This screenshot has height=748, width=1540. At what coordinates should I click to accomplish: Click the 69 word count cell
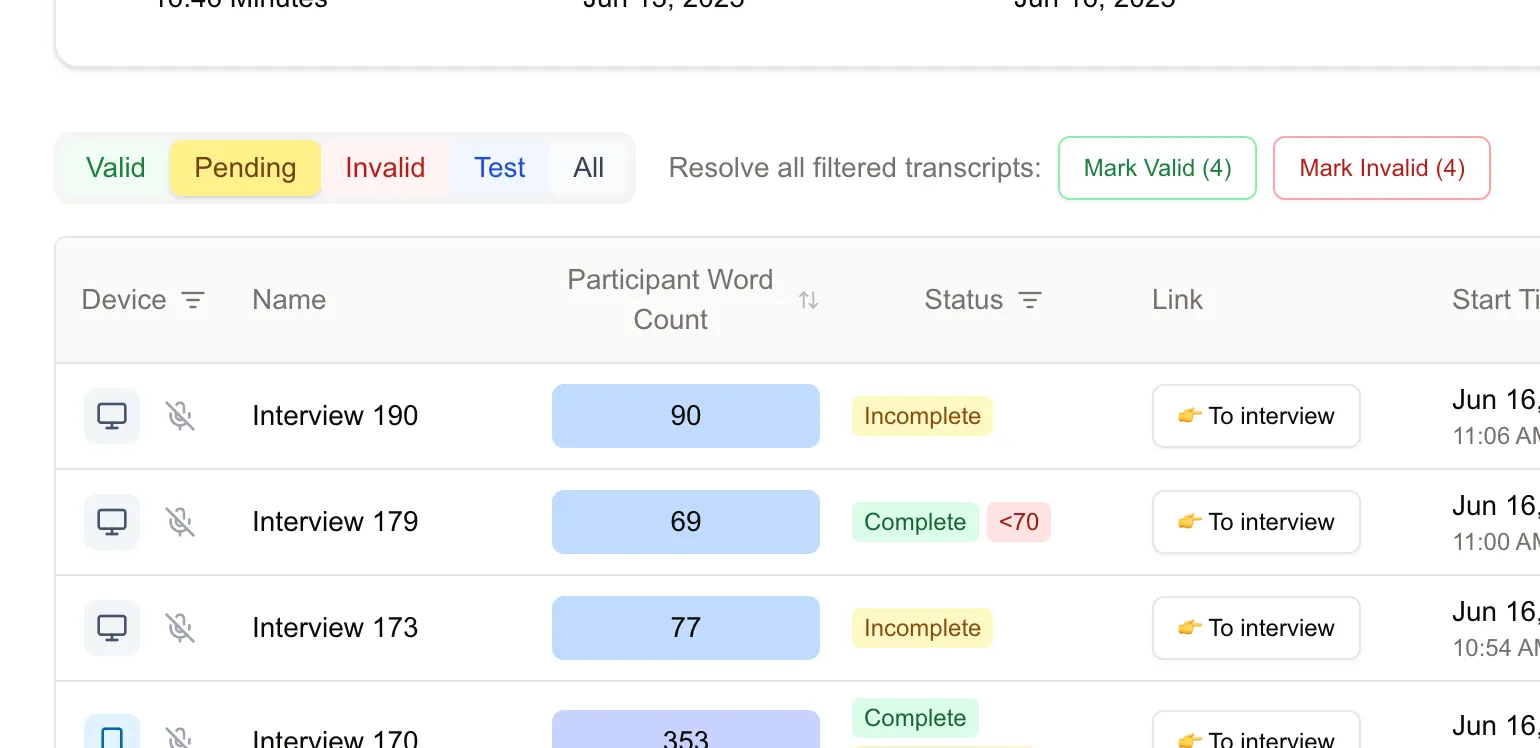(x=686, y=522)
